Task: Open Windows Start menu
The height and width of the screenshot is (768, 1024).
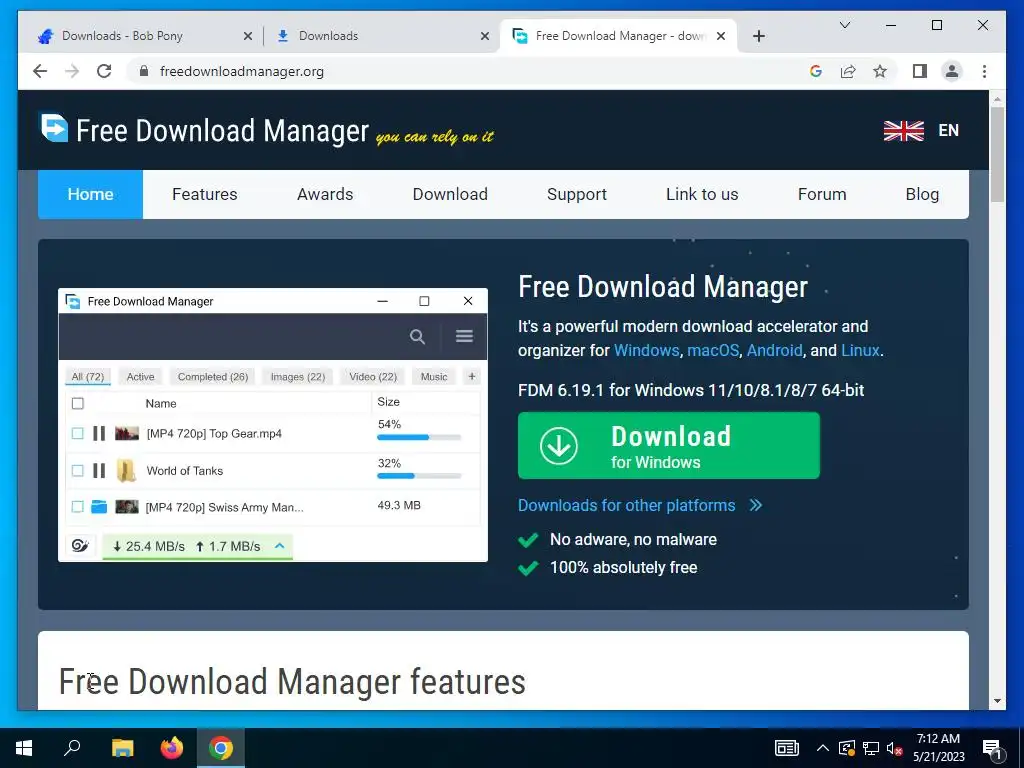Action: pos(24,748)
